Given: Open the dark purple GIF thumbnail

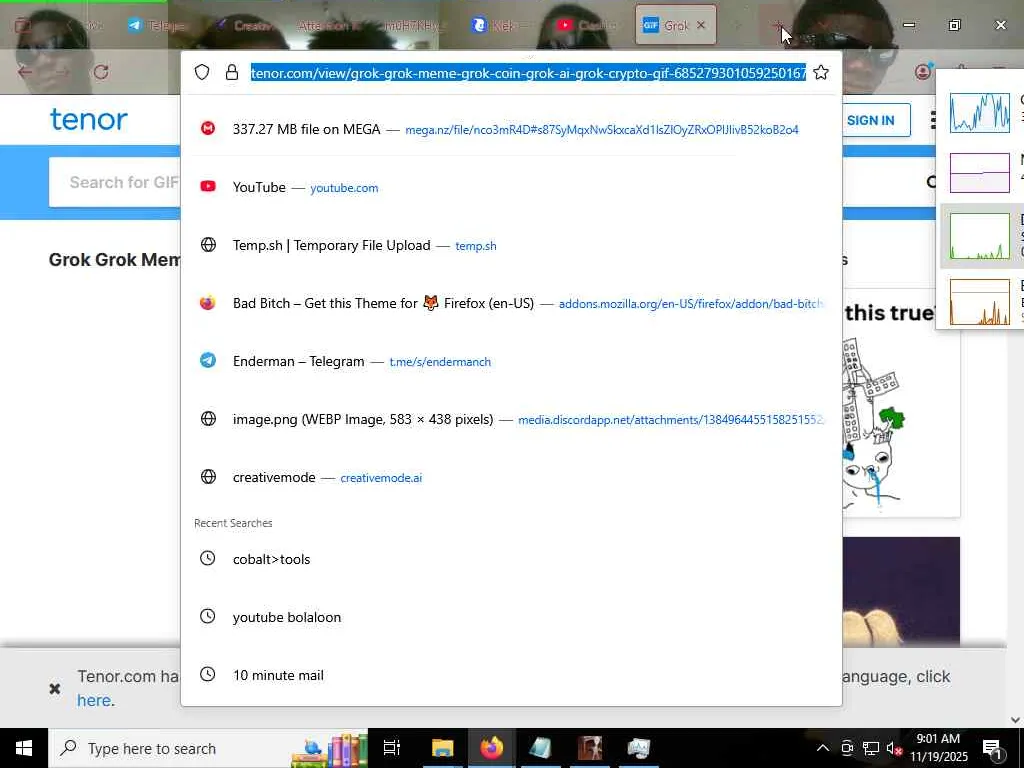Looking at the screenshot, I should tap(901, 592).
